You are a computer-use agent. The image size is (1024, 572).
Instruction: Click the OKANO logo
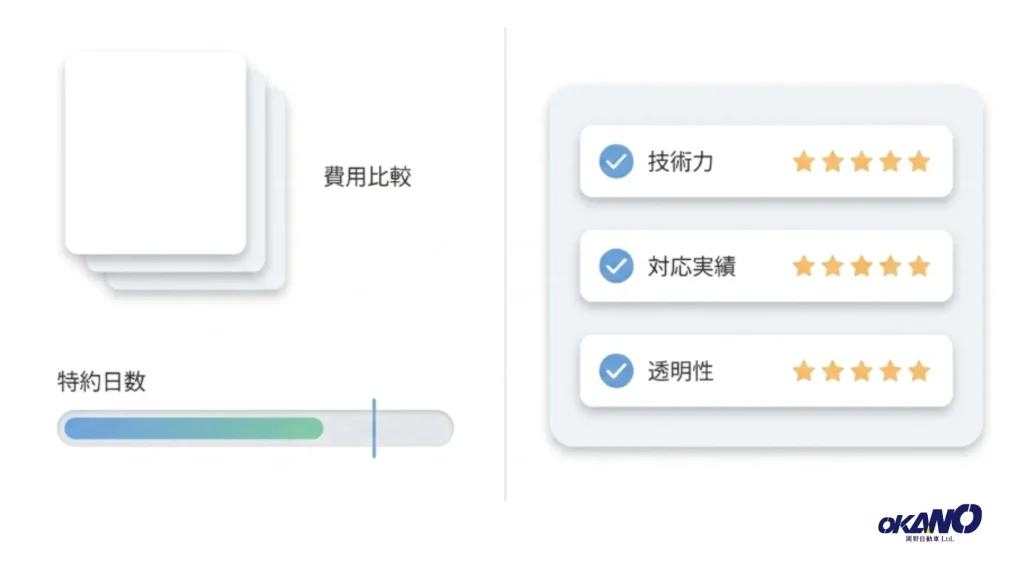click(929, 522)
